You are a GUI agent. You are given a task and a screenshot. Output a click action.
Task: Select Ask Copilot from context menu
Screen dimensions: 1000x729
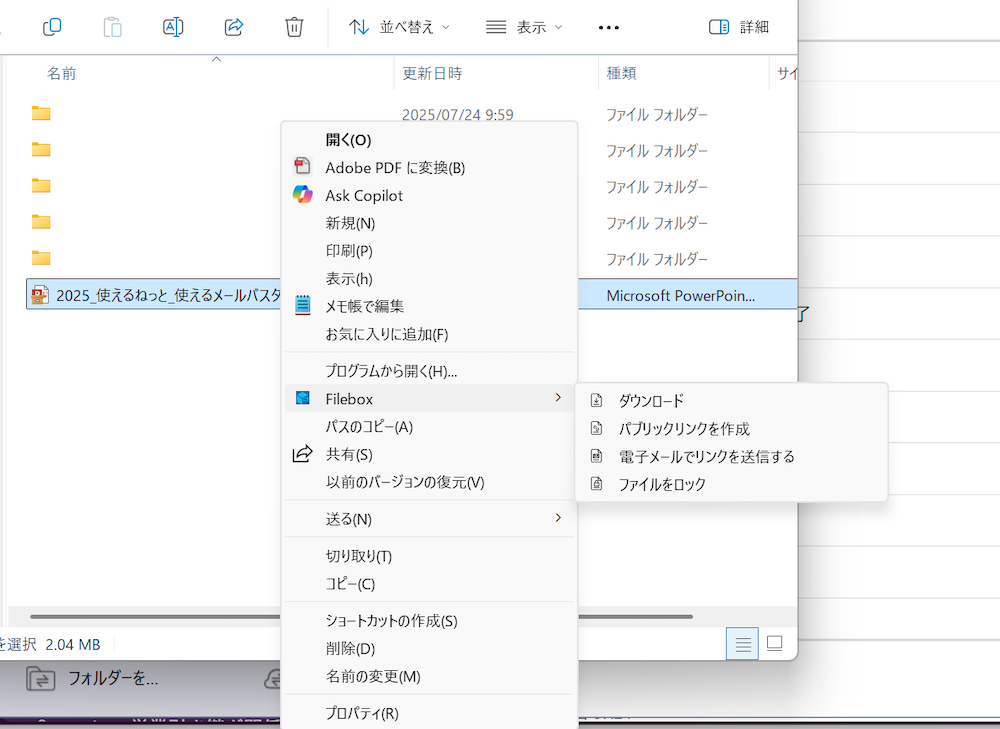tap(364, 195)
